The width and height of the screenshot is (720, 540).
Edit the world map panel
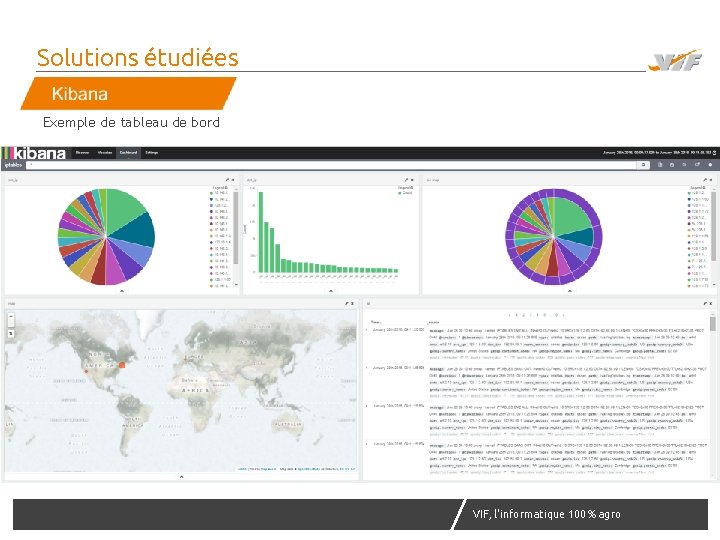[x=347, y=304]
